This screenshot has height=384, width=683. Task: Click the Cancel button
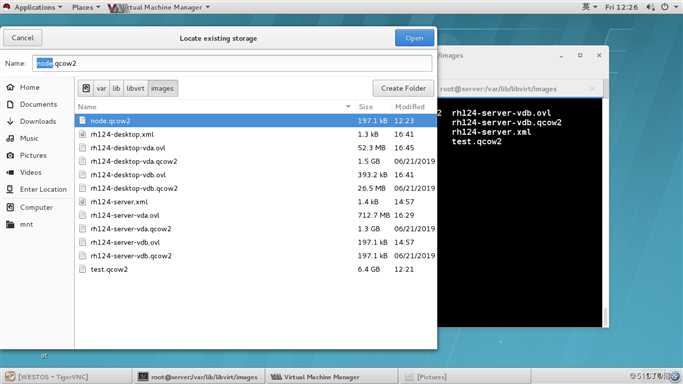tap(23, 38)
